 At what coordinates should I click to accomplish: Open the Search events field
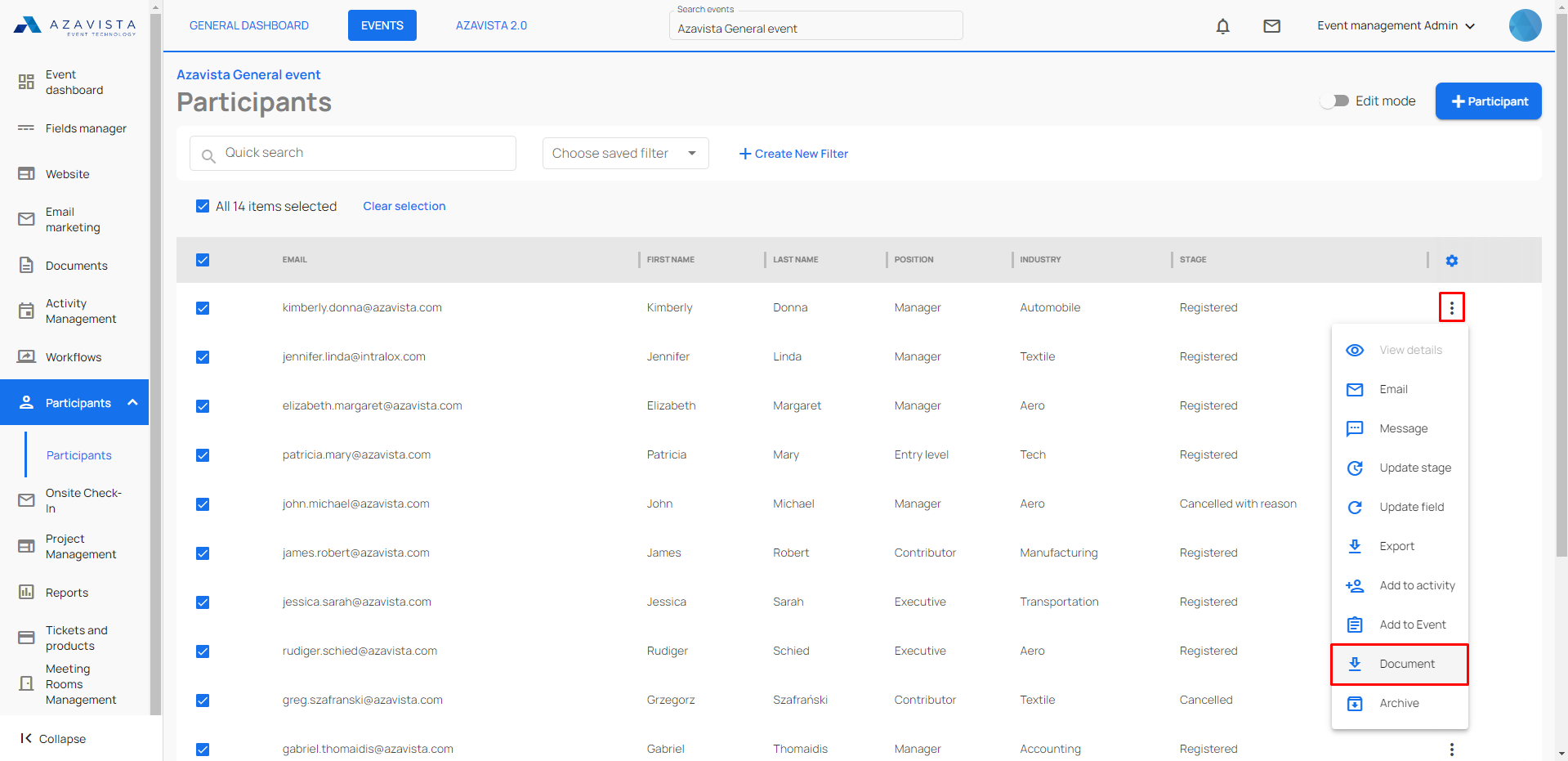click(815, 28)
